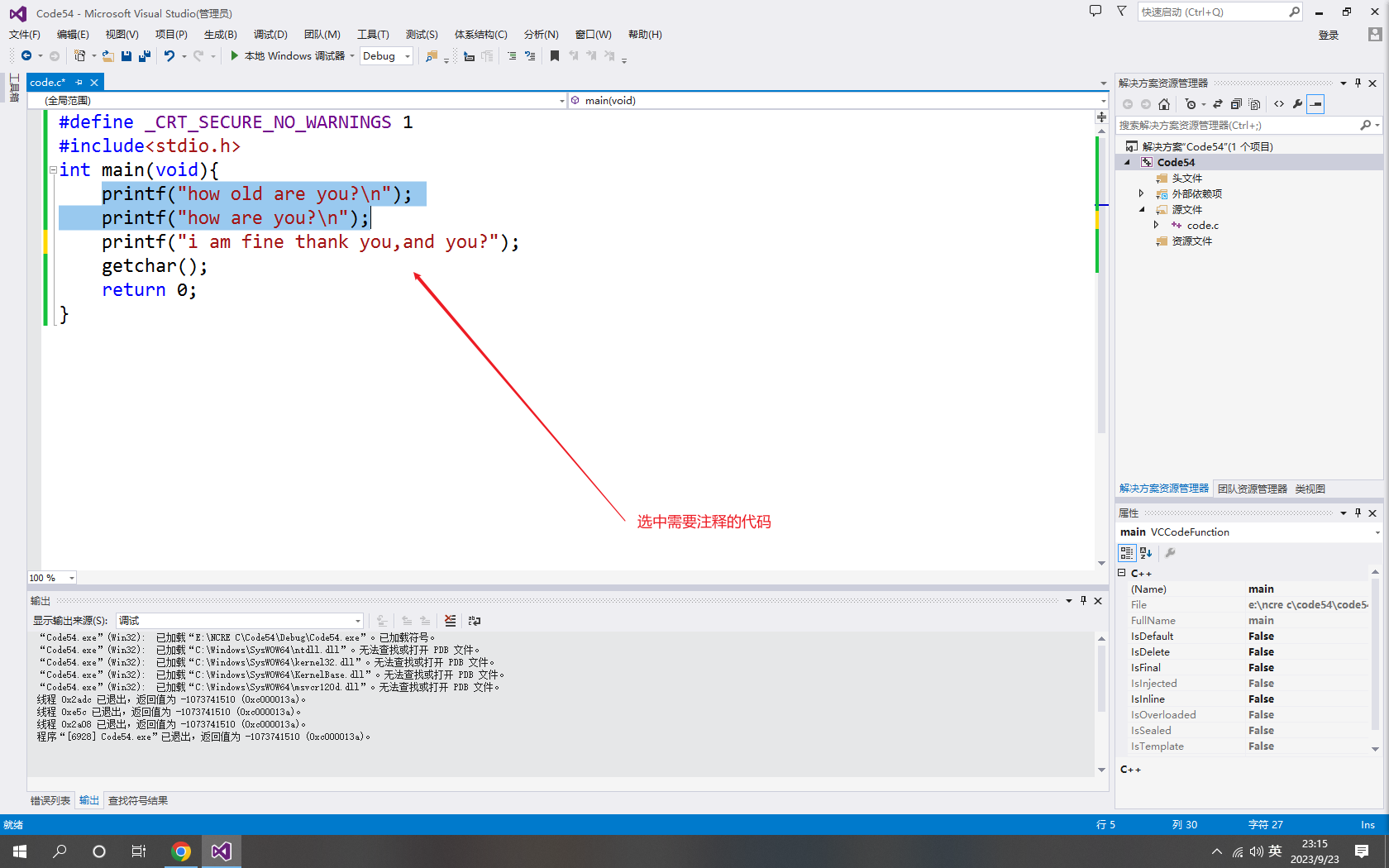Screen dimensions: 1389x868
Task: Switch to the 类视图 tab
Action: 1310,489
